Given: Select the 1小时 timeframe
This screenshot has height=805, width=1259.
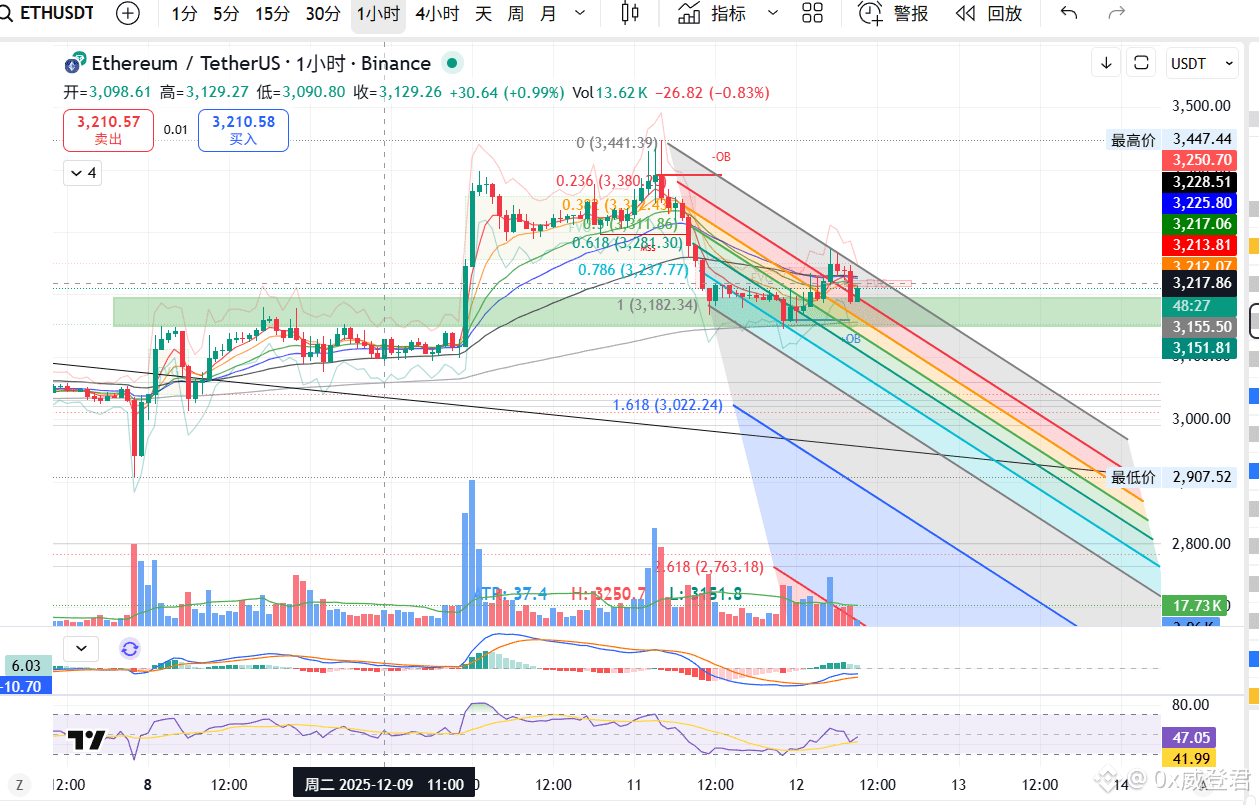Looking at the screenshot, I should pyautogui.click(x=378, y=13).
